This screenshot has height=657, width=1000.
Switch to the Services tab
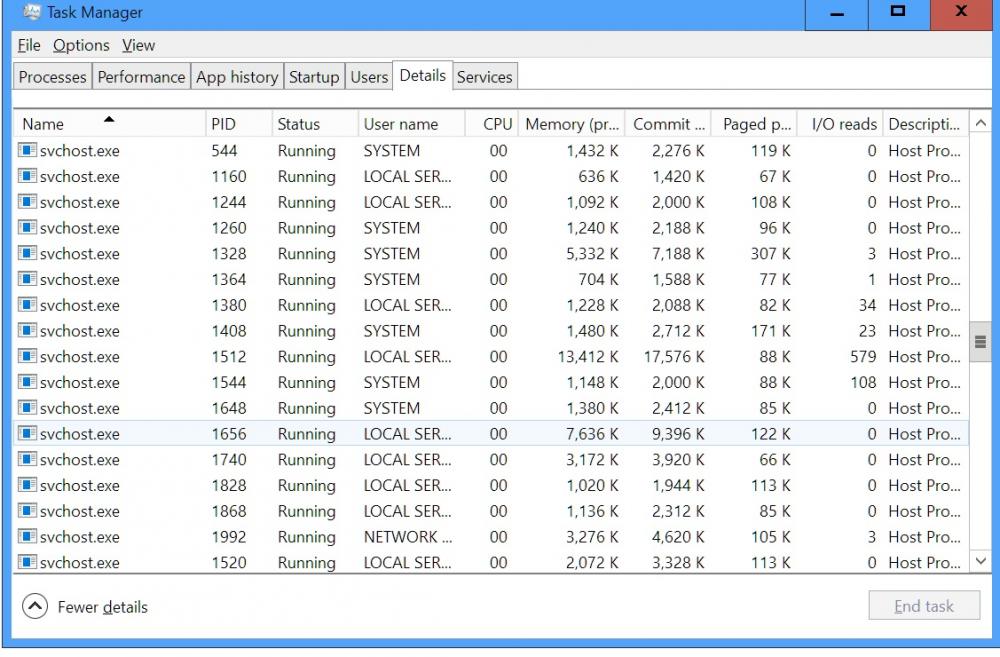485,77
